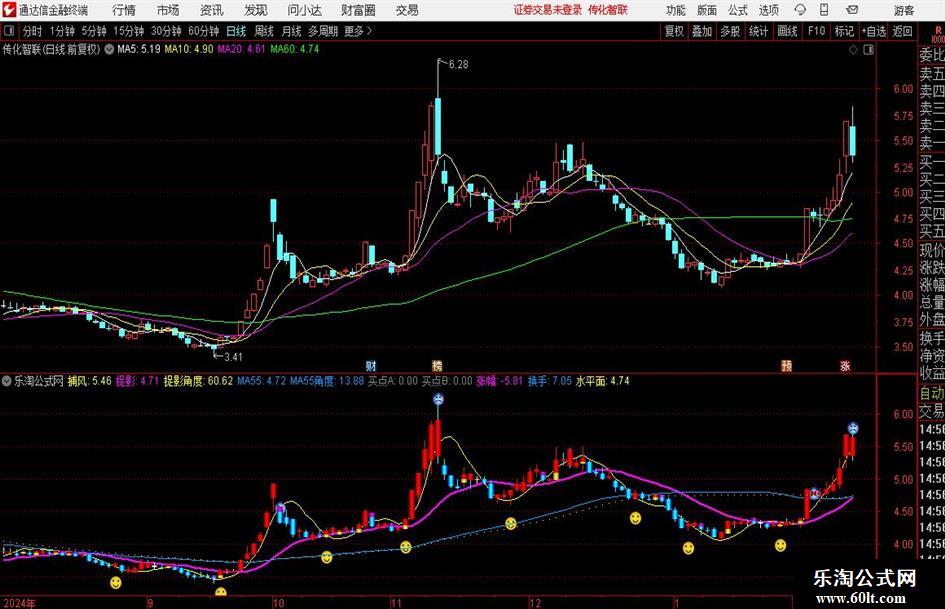Switch to 1分钟 period tab
The height and width of the screenshot is (609, 945).
(62, 31)
